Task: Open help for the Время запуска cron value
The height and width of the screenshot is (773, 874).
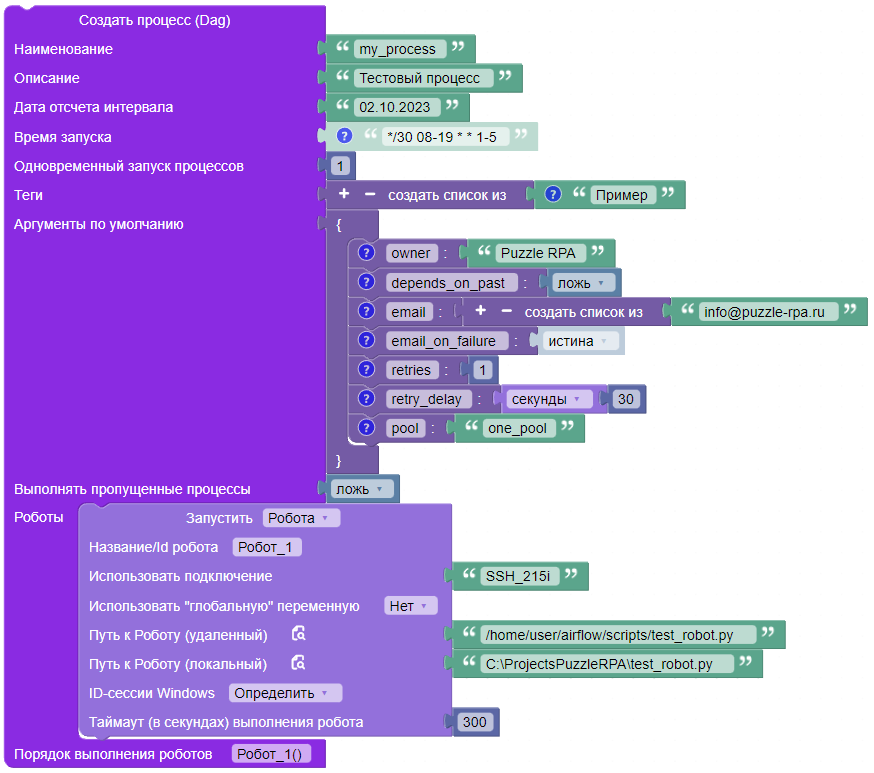Action: pos(344,135)
